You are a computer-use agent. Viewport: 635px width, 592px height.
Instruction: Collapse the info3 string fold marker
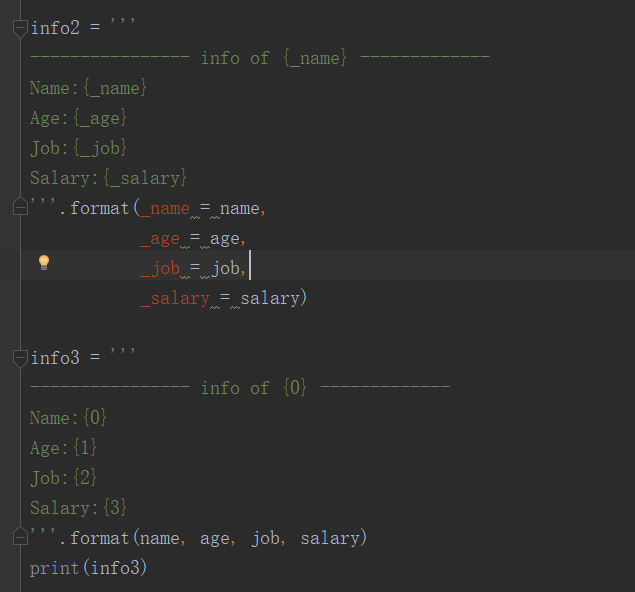click(x=20, y=358)
